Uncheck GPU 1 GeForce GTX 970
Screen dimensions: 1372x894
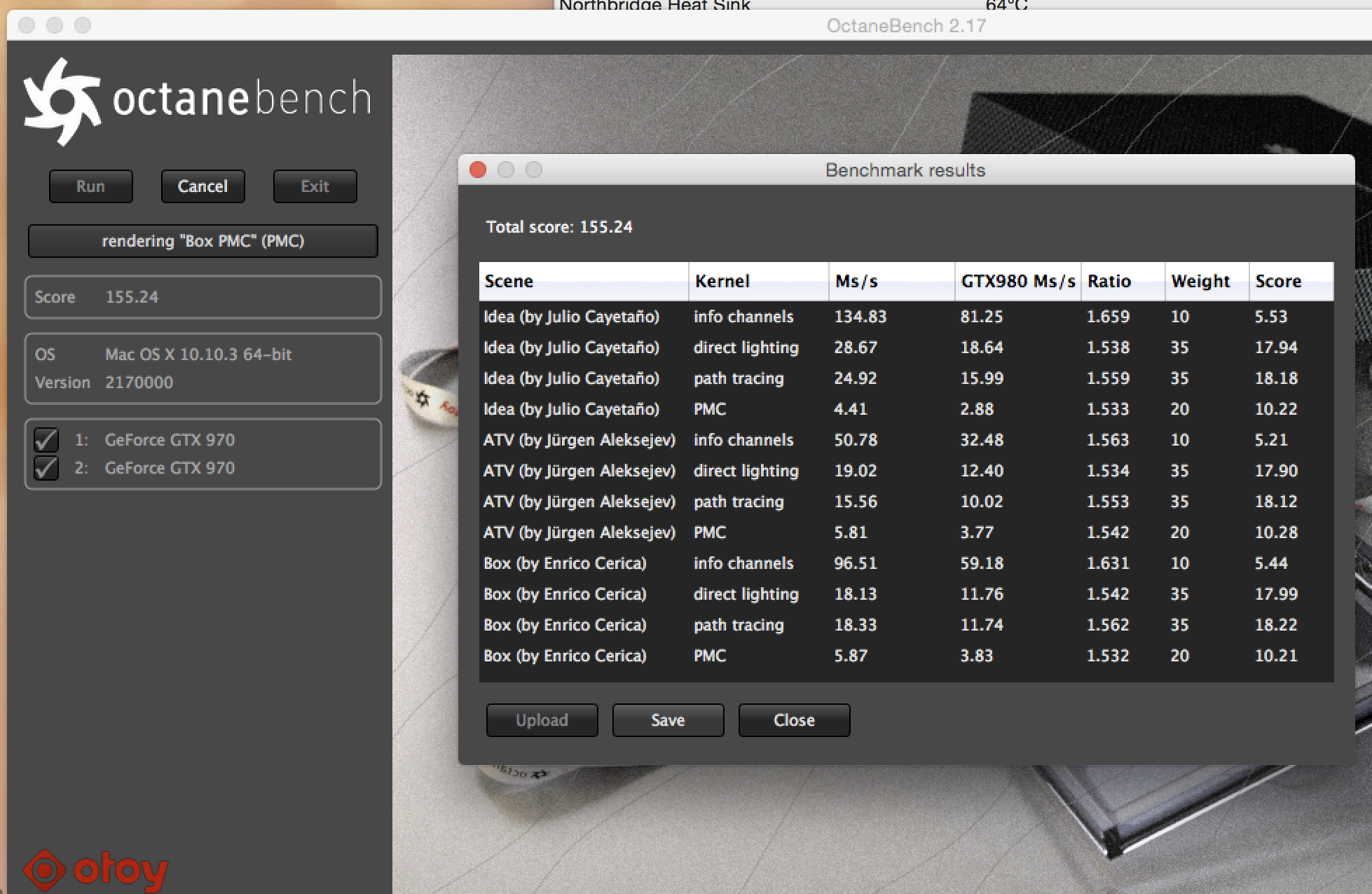(x=46, y=440)
